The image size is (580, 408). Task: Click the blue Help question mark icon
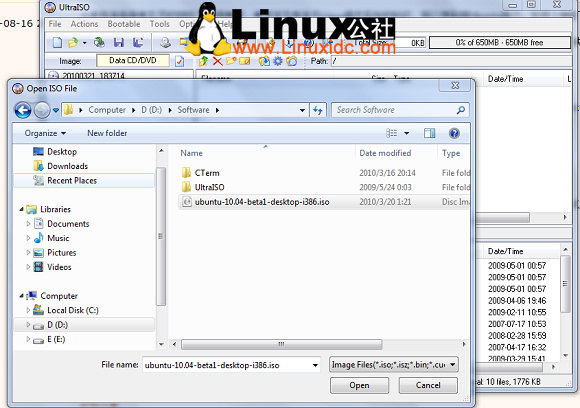pyautogui.click(x=454, y=133)
